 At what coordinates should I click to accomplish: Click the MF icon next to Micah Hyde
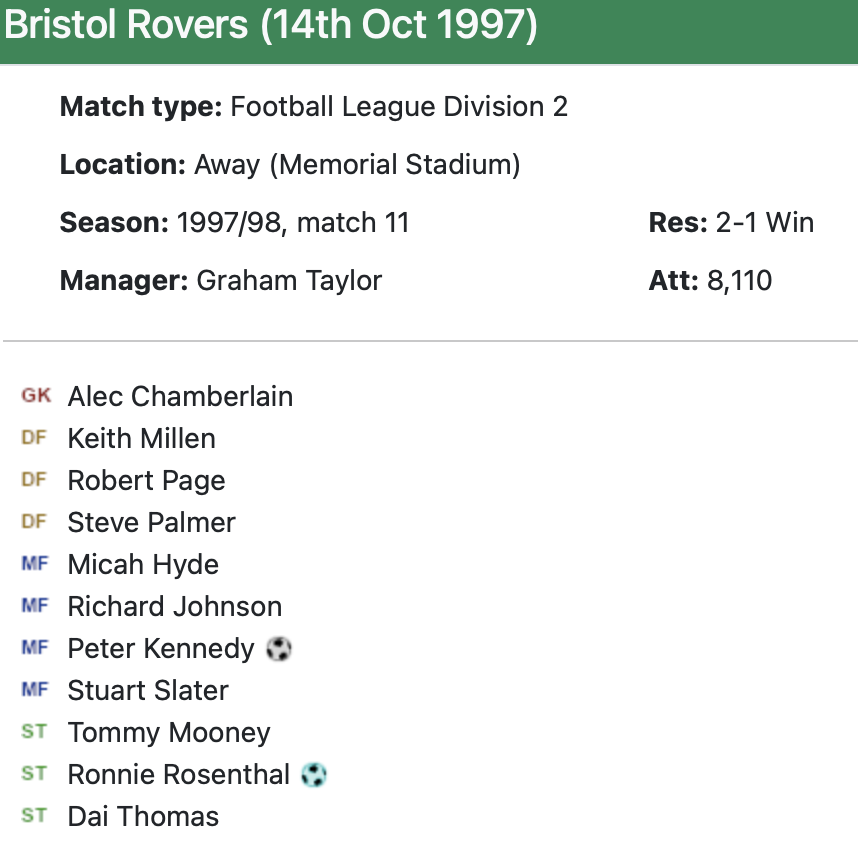coord(35,564)
